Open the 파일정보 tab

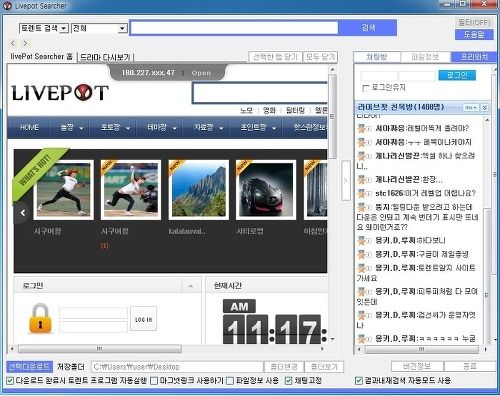(425, 57)
